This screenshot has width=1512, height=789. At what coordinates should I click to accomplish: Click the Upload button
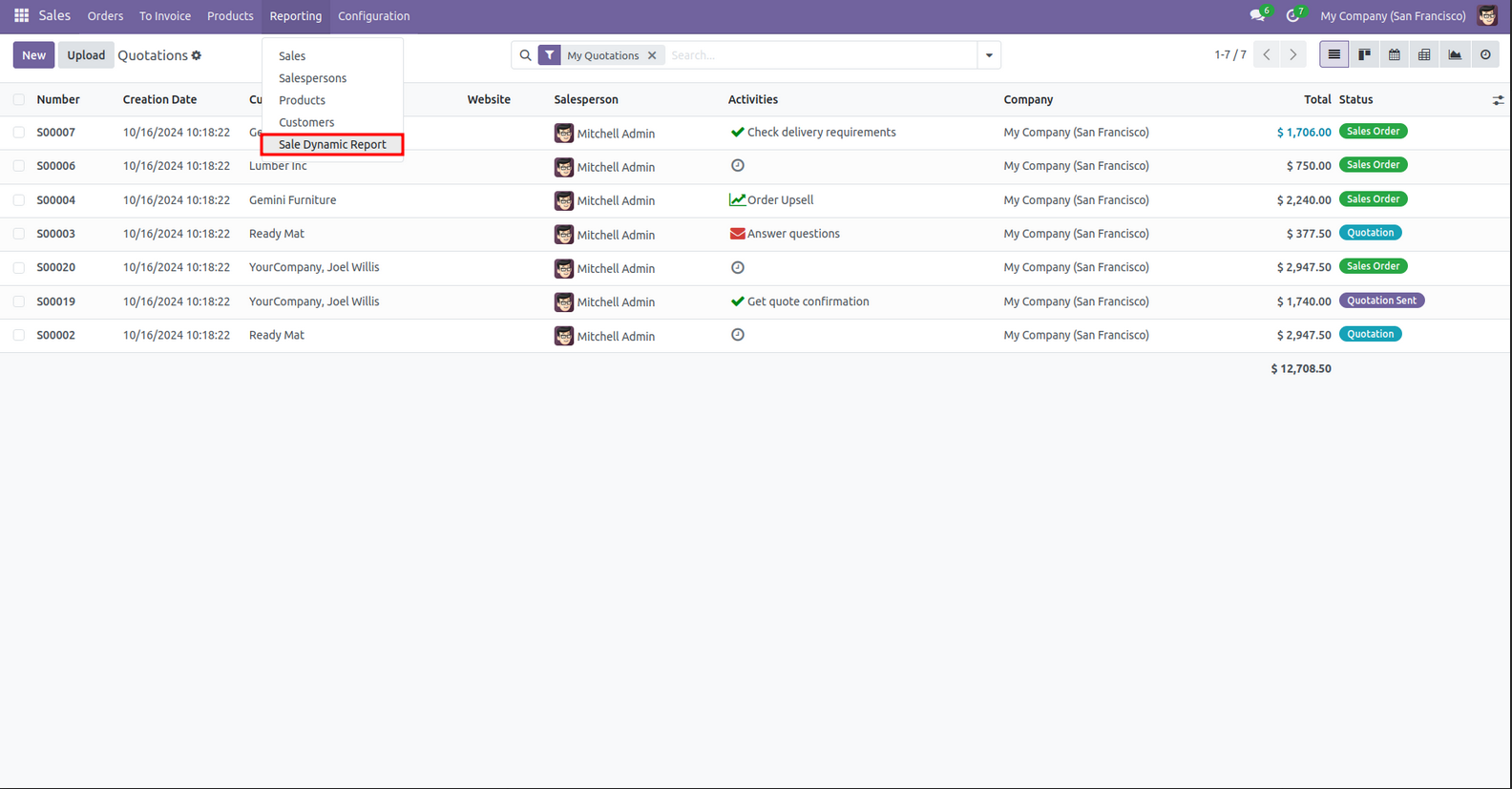pyautogui.click(x=86, y=55)
